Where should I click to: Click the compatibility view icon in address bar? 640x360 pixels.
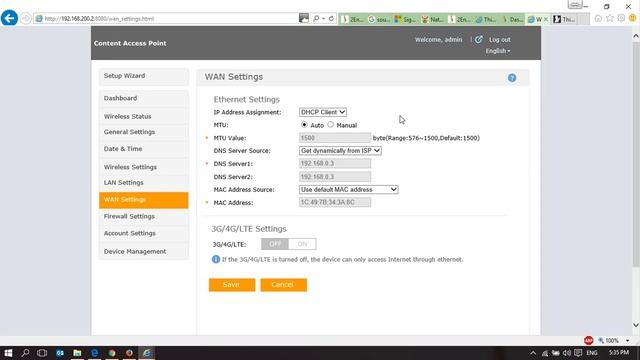coord(304,18)
